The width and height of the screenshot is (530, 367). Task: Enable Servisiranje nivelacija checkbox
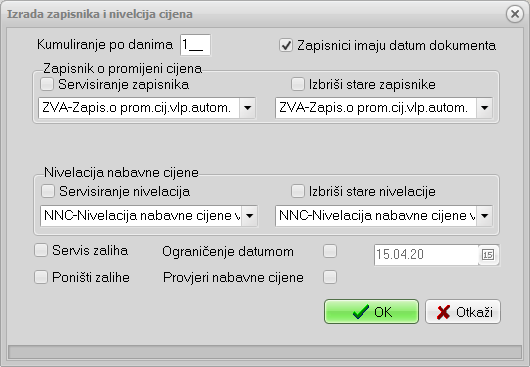48,191
